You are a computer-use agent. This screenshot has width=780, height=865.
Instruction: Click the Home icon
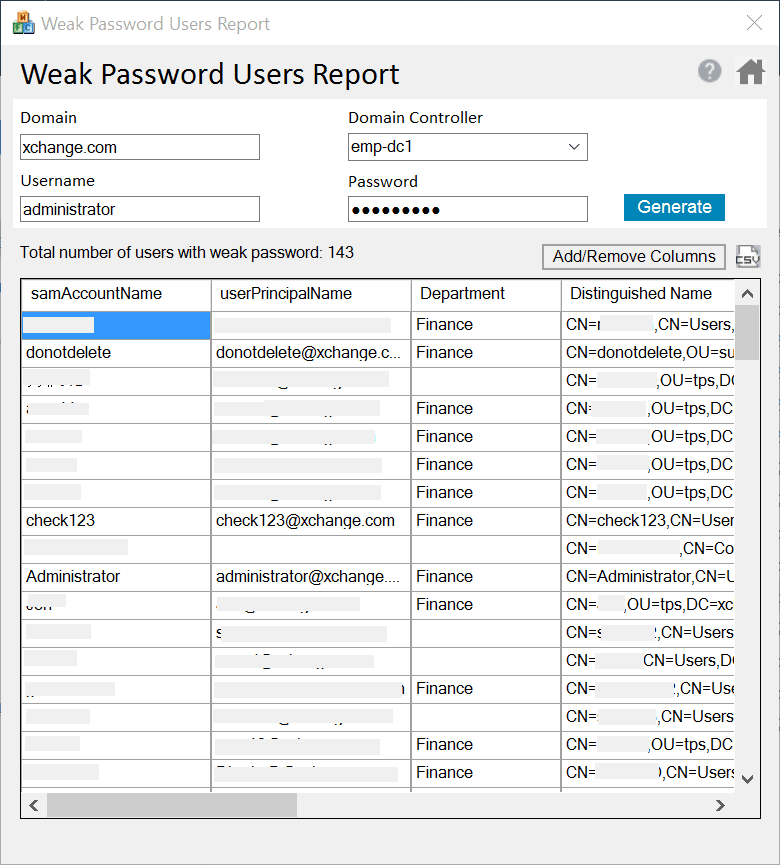click(x=750, y=71)
